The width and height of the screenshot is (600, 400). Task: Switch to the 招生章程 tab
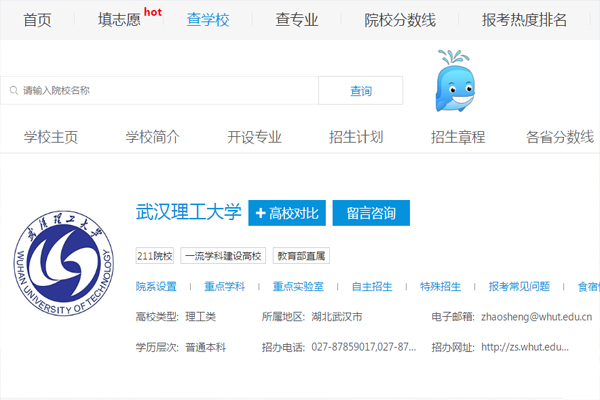458,137
